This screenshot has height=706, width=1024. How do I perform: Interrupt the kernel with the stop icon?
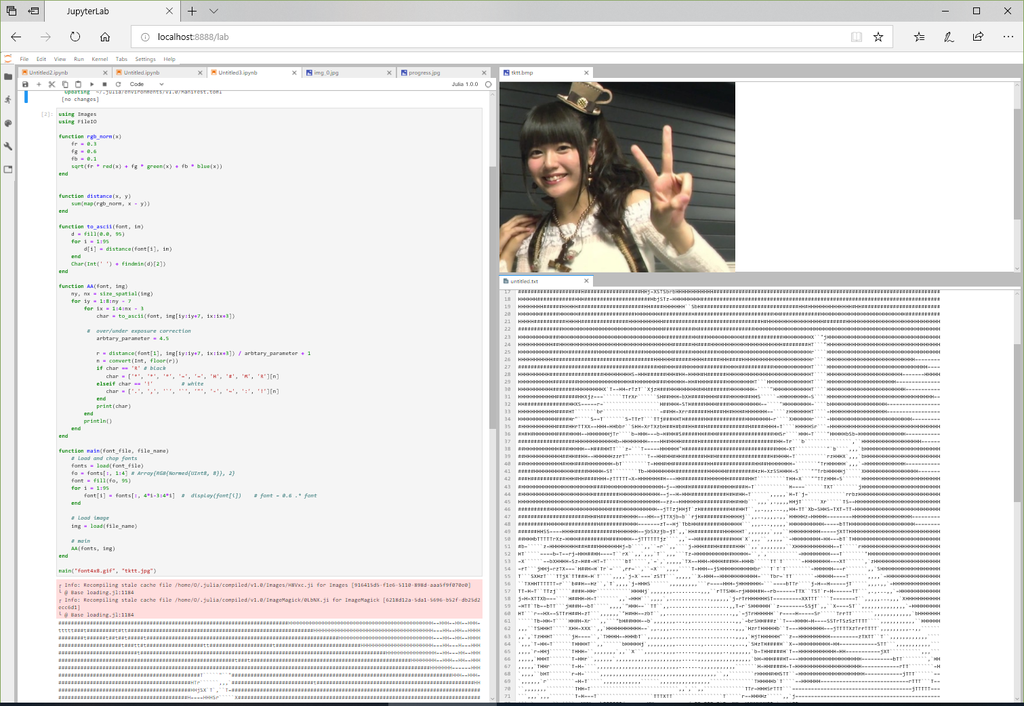[x=104, y=84]
